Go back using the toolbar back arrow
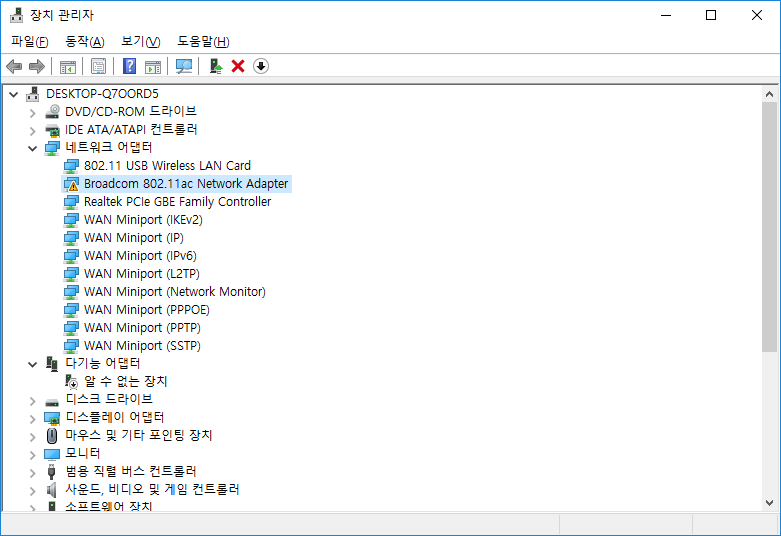The width and height of the screenshot is (781, 536). point(14,66)
